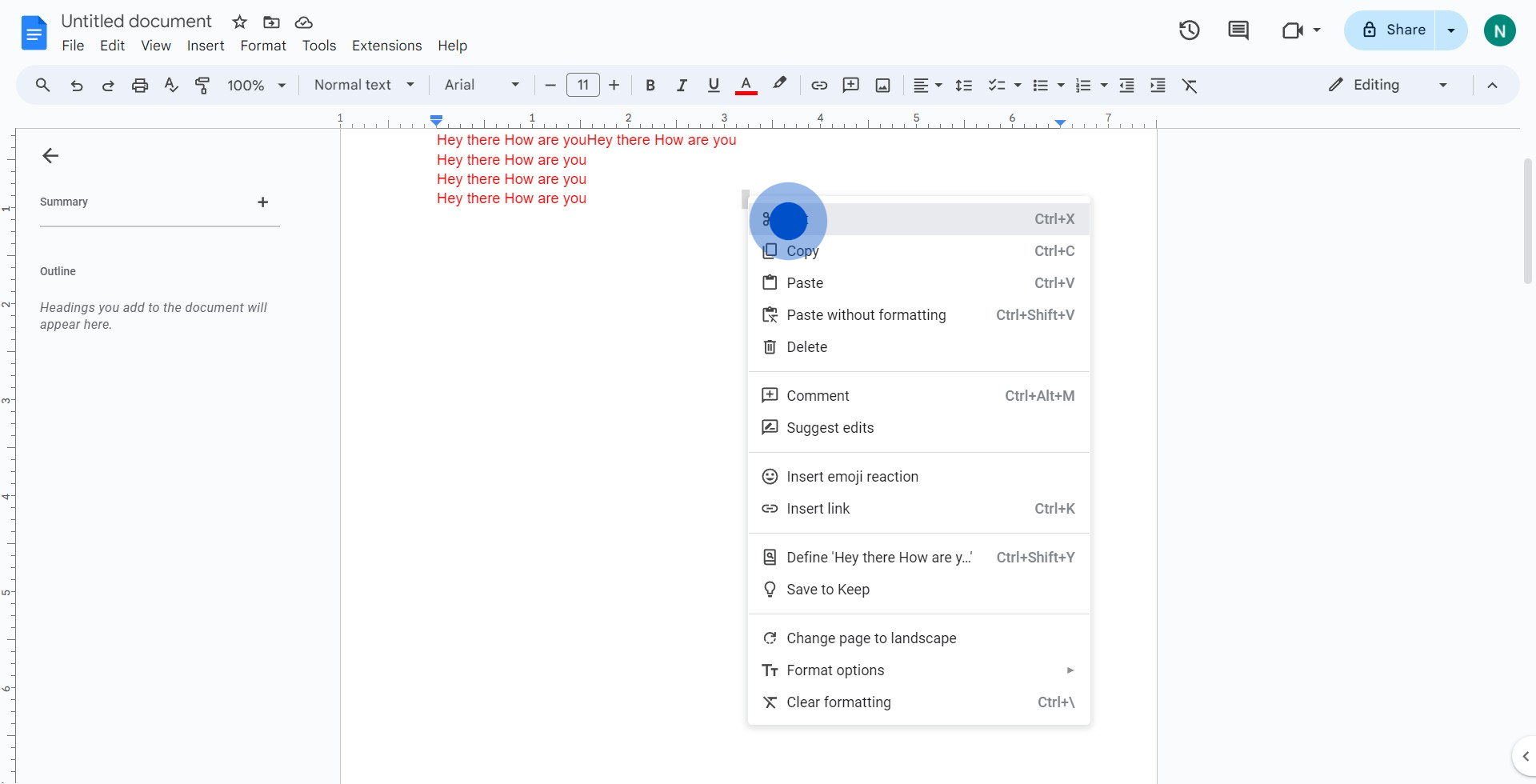The width and height of the screenshot is (1536, 784).
Task: Select Paste without formatting menu entry
Action: (x=918, y=315)
